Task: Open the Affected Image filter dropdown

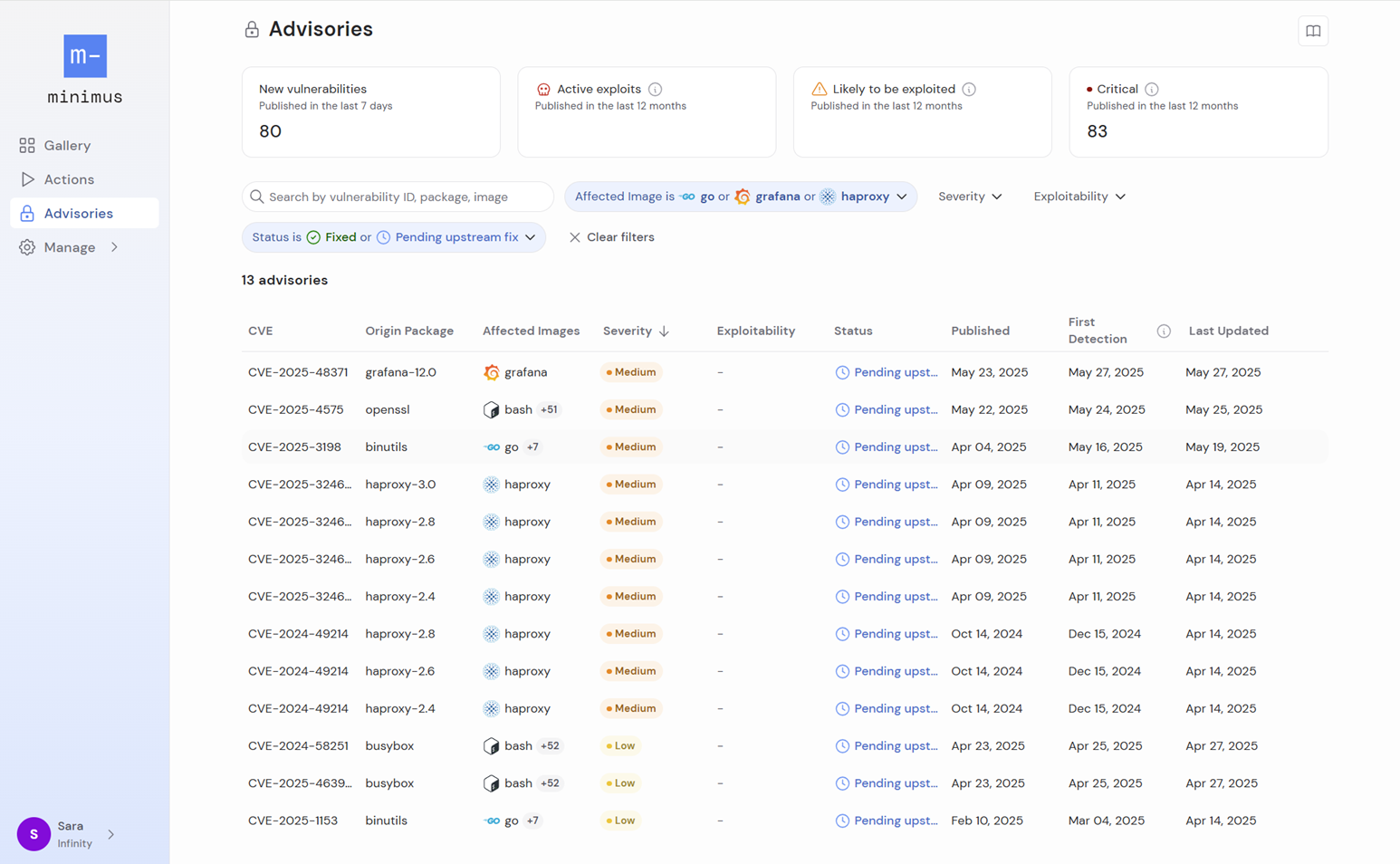Action: (x=741, y=197)
